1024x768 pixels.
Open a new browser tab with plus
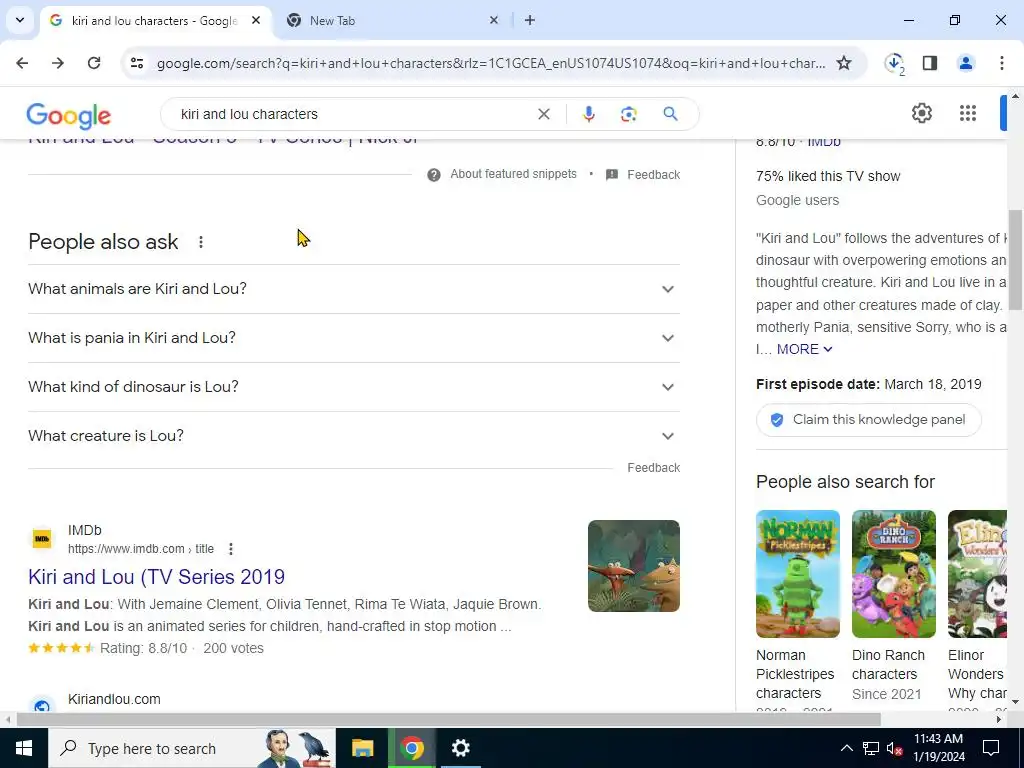[x=530, y=20]
